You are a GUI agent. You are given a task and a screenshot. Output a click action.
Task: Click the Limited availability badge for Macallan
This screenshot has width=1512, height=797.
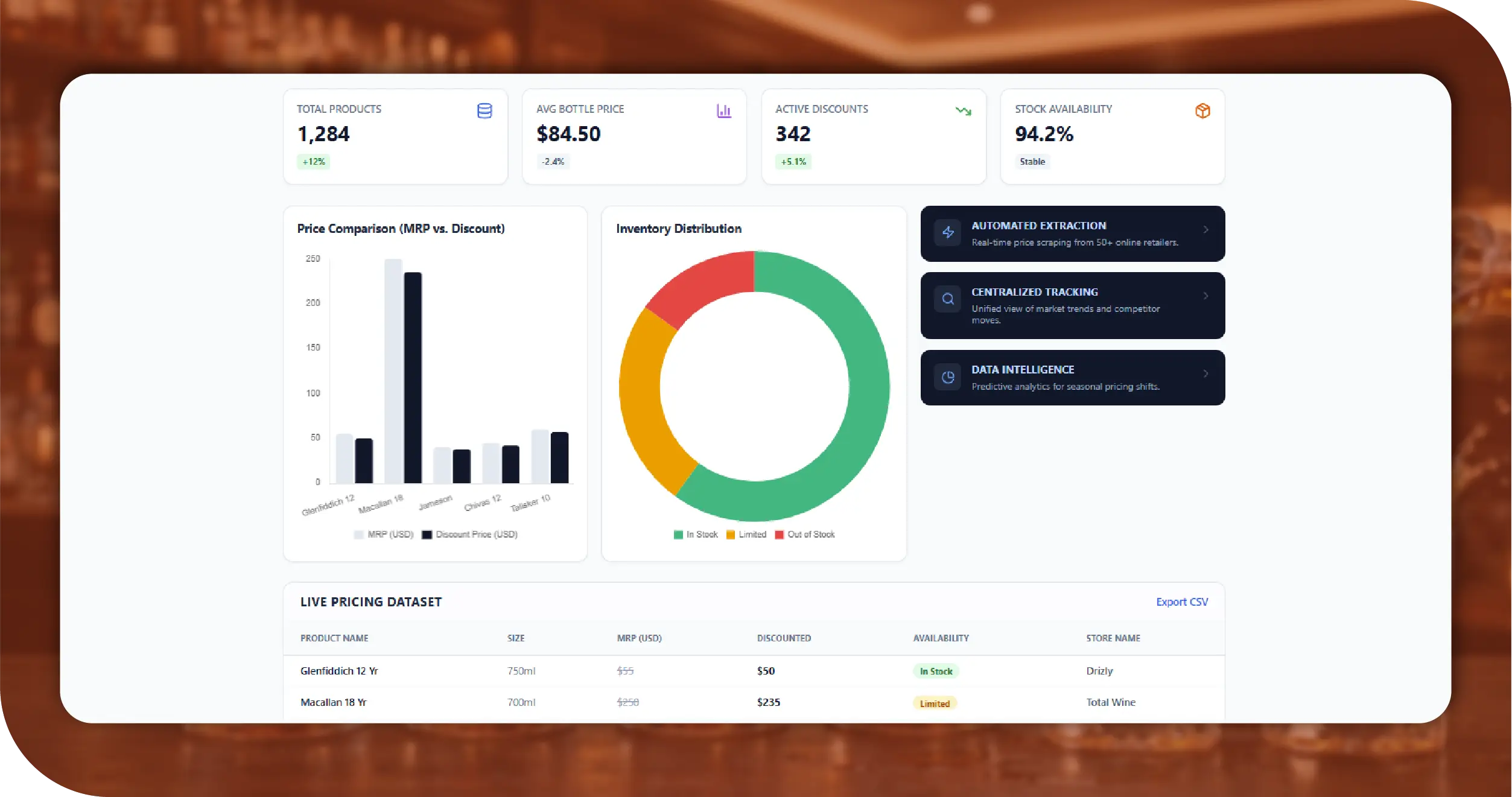[x=934, y=703]
